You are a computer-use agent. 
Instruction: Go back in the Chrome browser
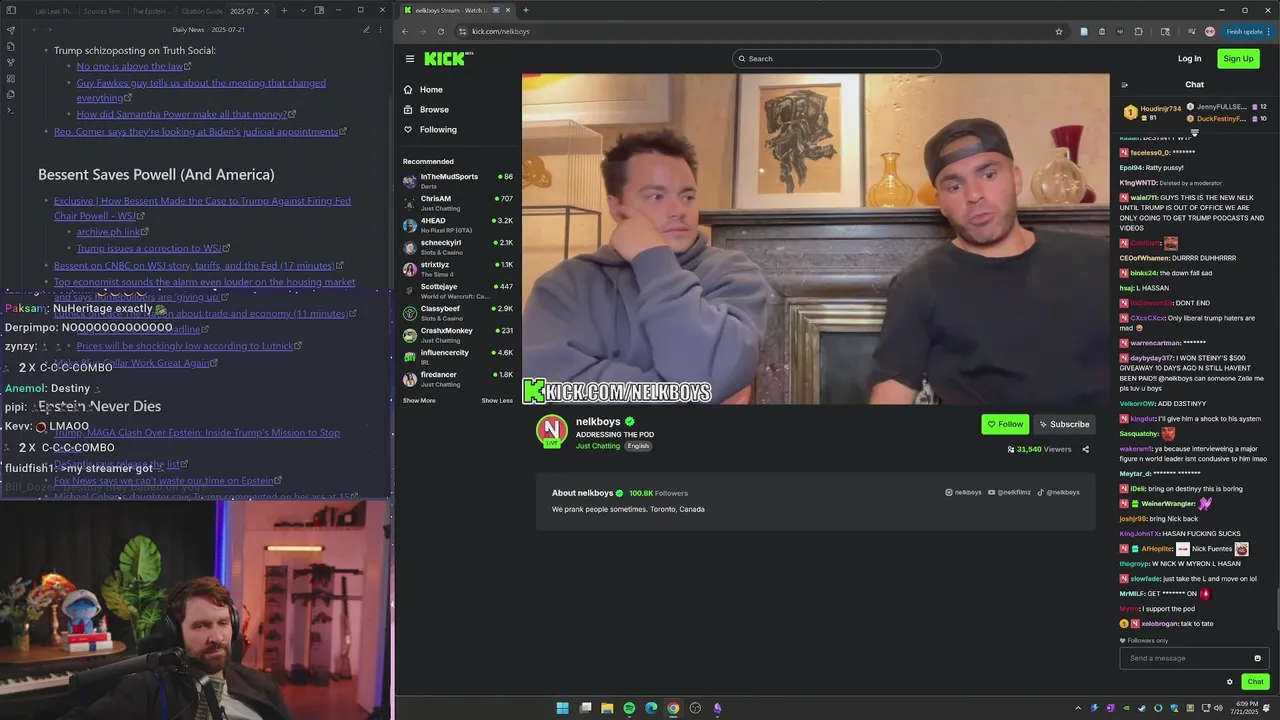pos(405,31)
